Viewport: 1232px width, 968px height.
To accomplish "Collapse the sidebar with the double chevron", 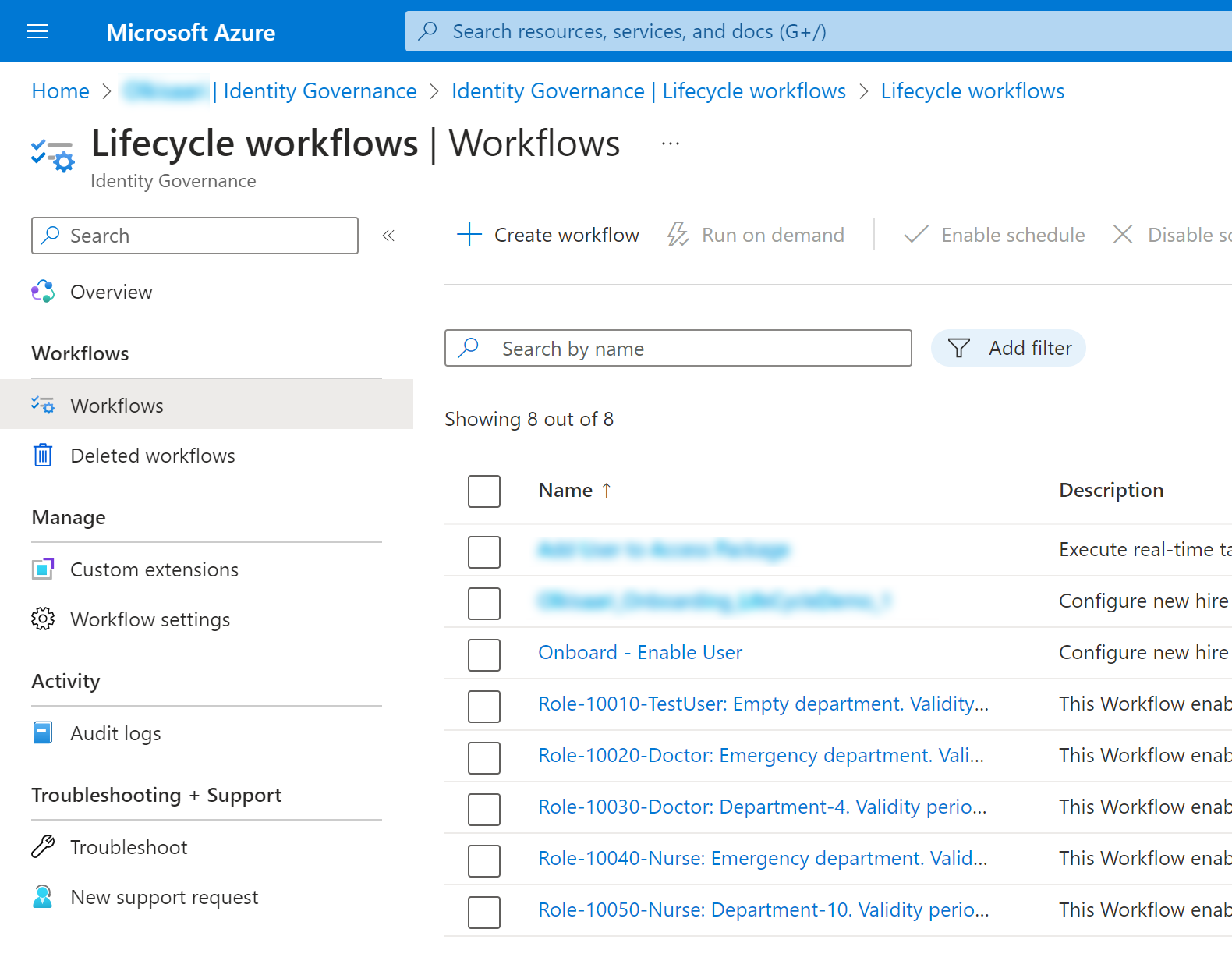I will [388, 236].
